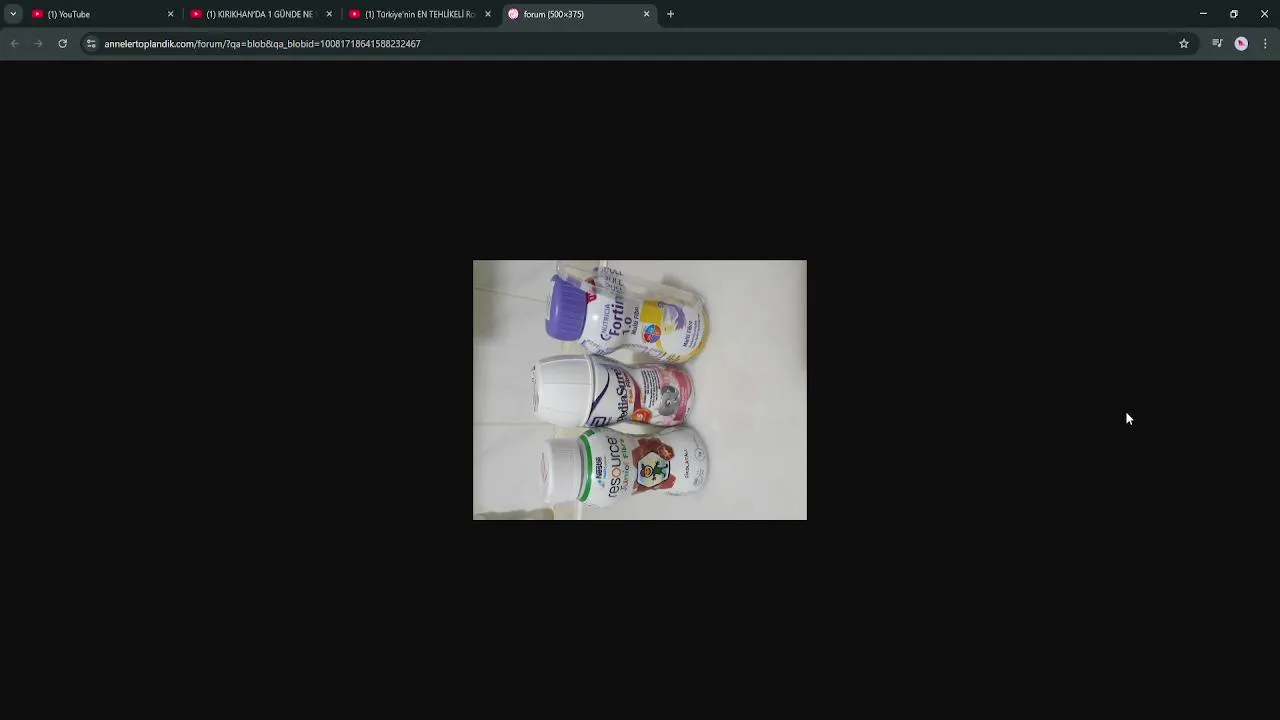This screenshot has width=1280, height=720.
Task: View site information icon in address bar
Action: tap(91, 44)
